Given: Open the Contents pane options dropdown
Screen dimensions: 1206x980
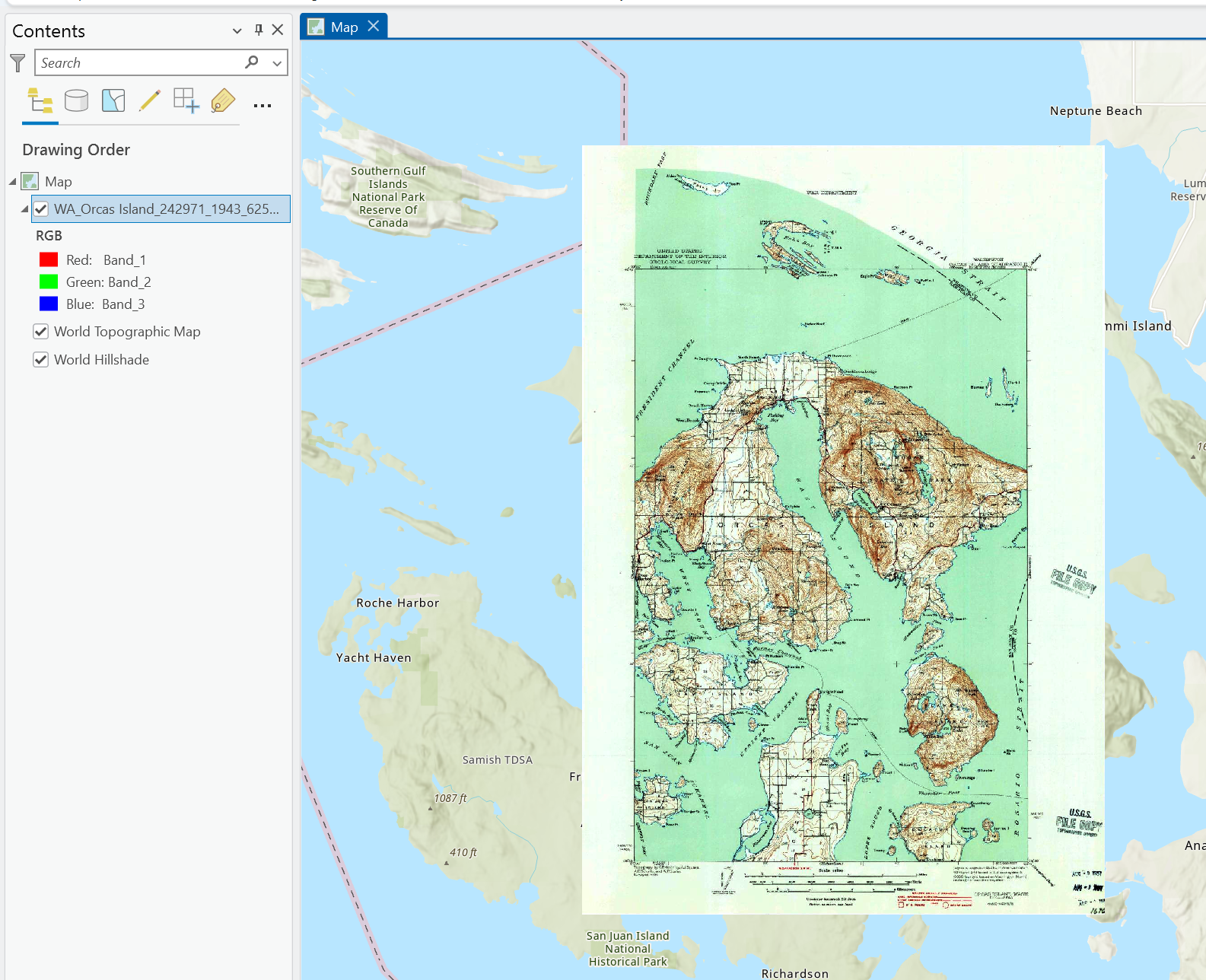Looking at the screenshot, I should pyautogui.click(x=237, y=30).
